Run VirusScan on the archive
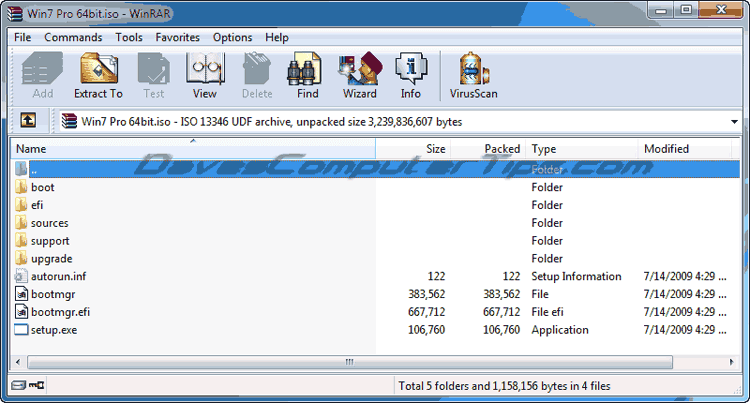This screenshot has width=750, height=403. (474, 69)
